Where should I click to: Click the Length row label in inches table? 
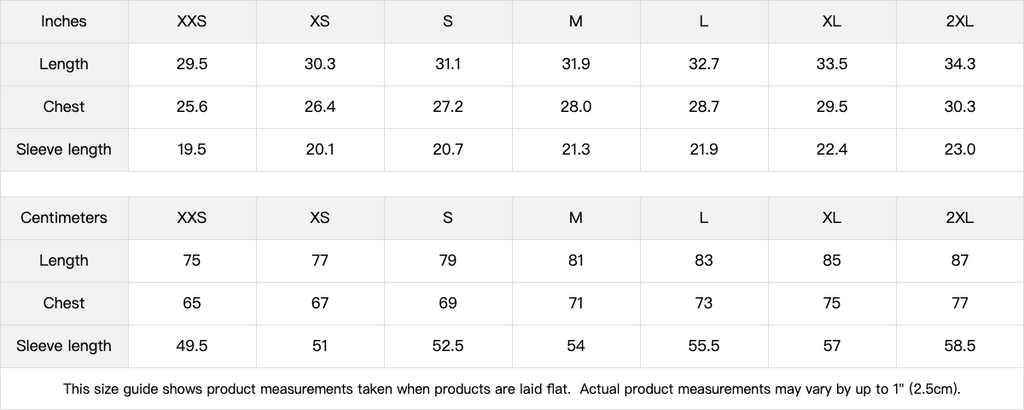64,65
